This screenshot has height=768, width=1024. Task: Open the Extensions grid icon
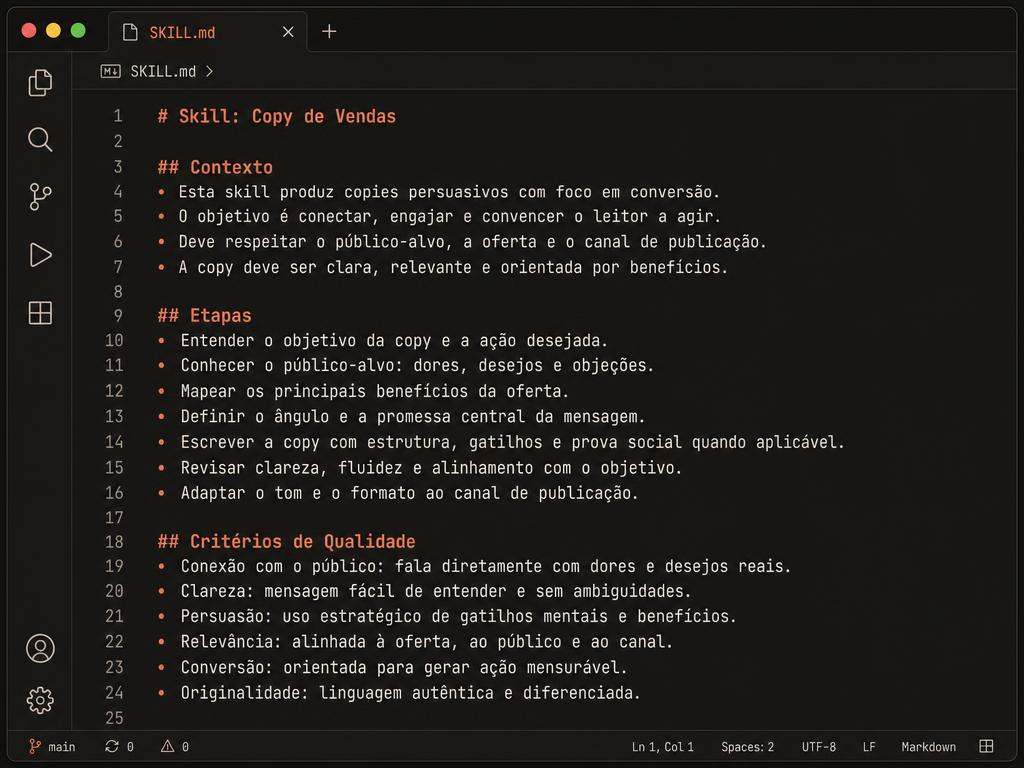pos(40,313)
